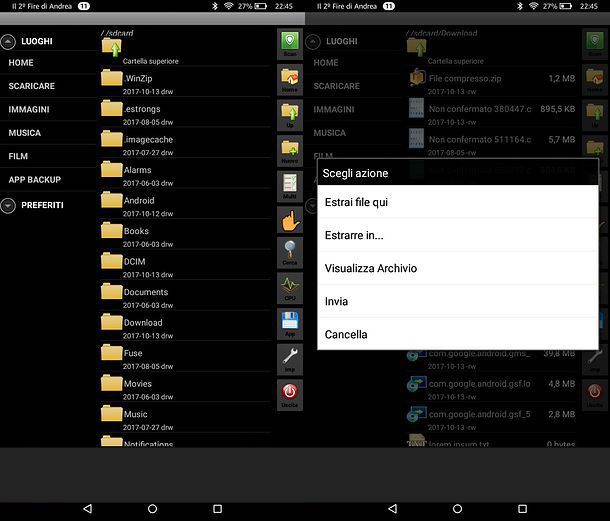The width and height of the screenshot is (610, 521).
Task: Tap Android recents square on left screen
Action: tap(217, 509)
